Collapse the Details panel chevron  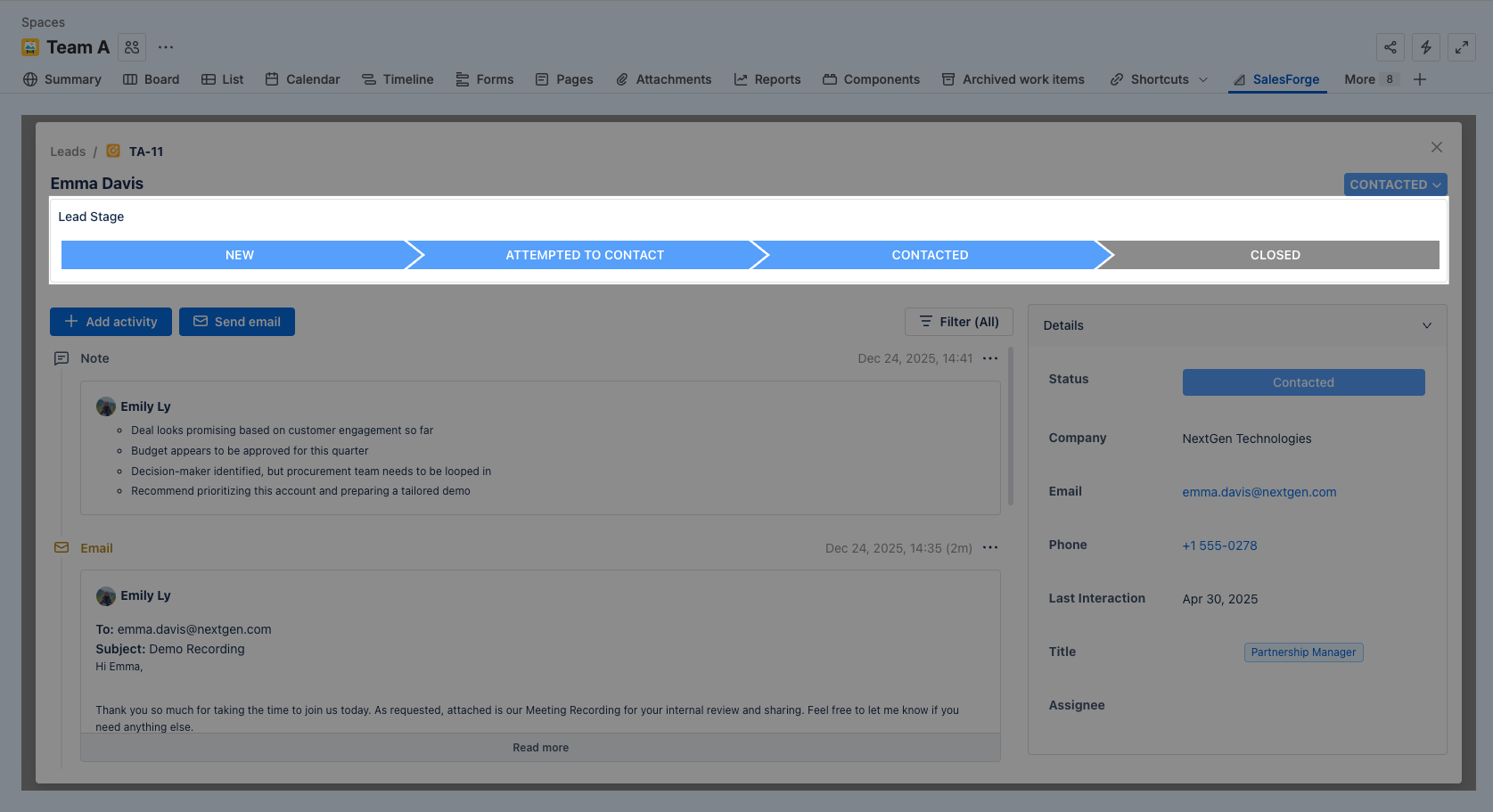[1426, 325]
